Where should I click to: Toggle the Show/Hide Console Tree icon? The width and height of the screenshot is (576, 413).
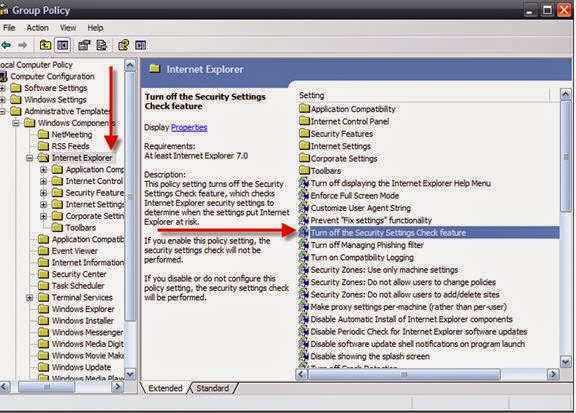(x=62, y=45)
